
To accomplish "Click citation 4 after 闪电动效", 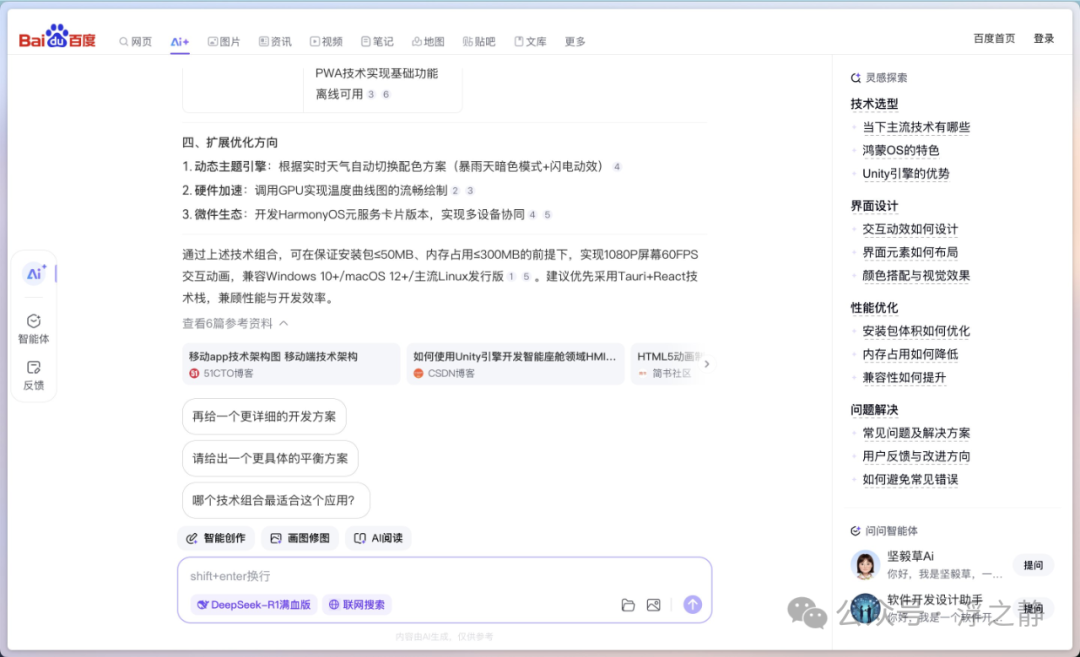I will pyautogui.click(x=617, y=167).
